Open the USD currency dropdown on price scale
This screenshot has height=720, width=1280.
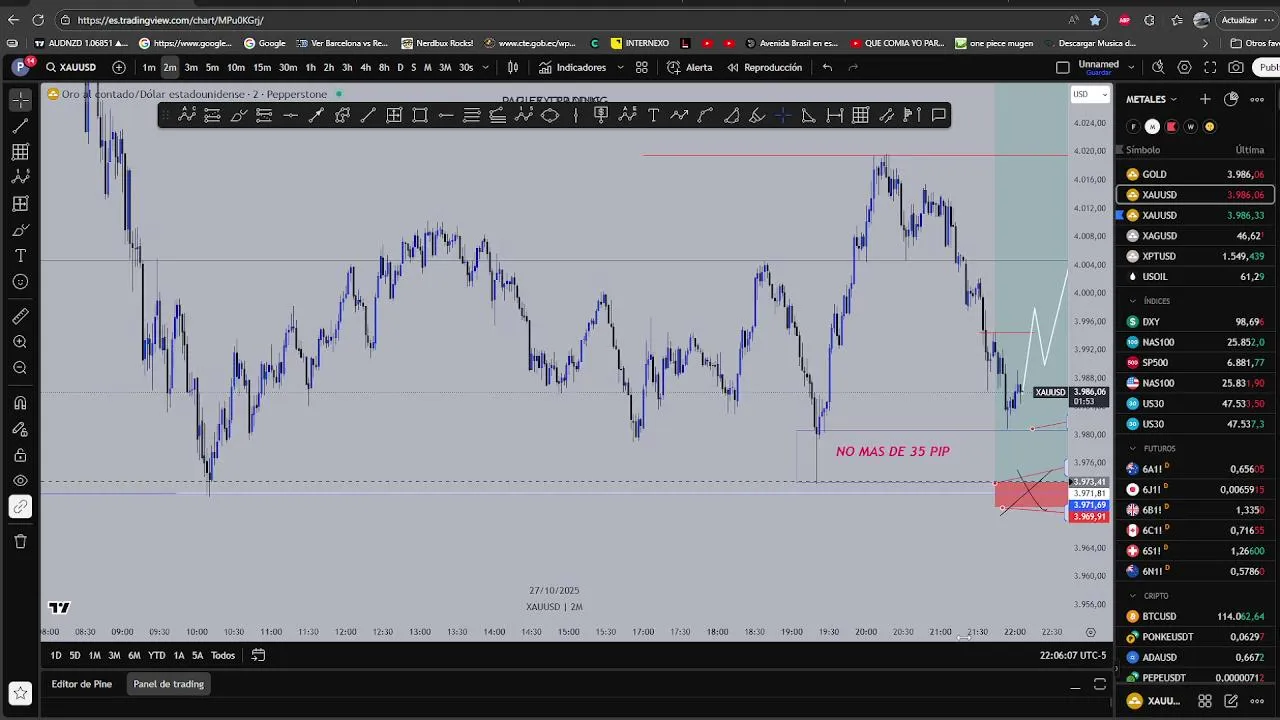tap(1089, 94)
